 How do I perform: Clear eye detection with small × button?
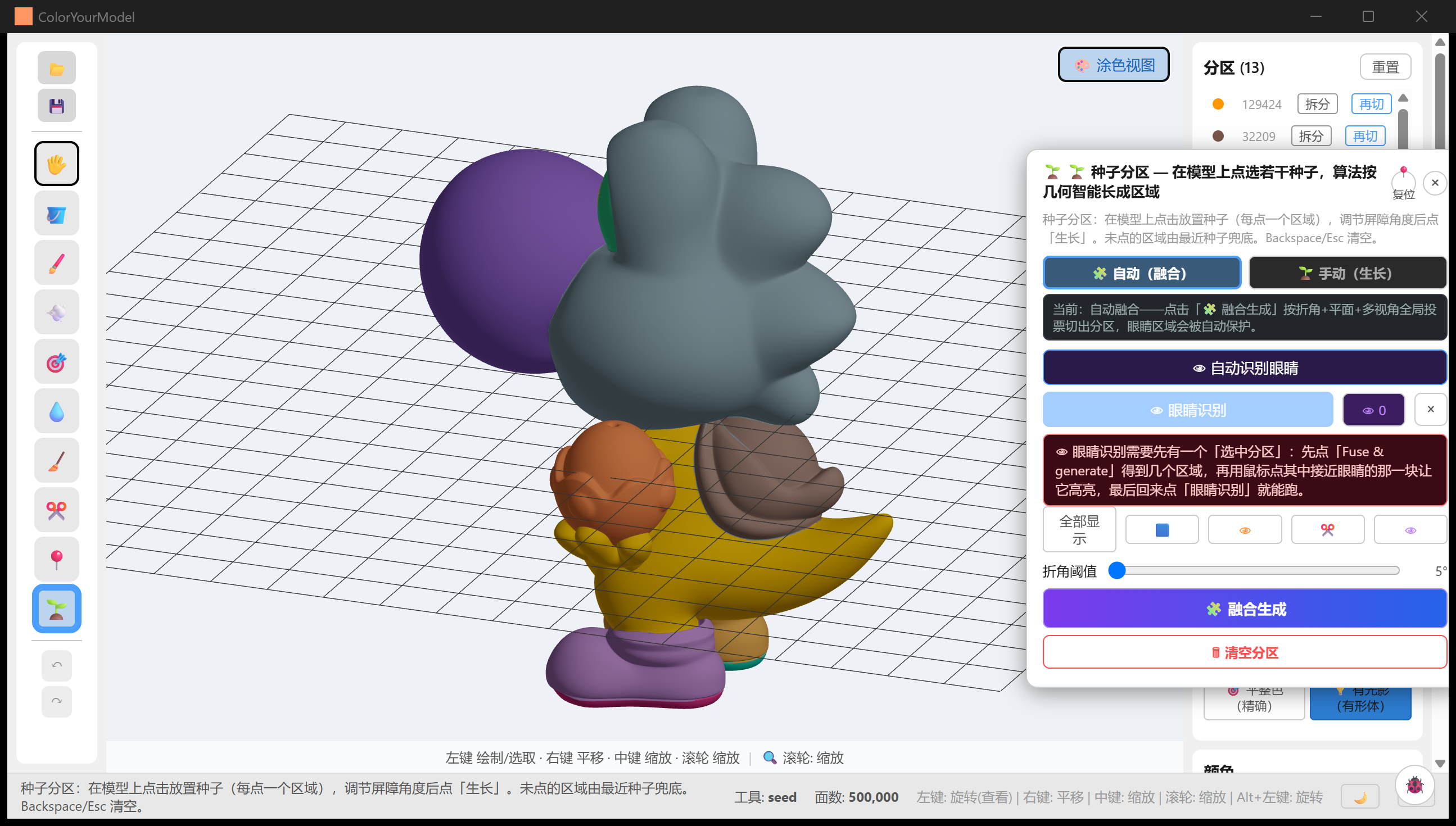click(1431, 410)
